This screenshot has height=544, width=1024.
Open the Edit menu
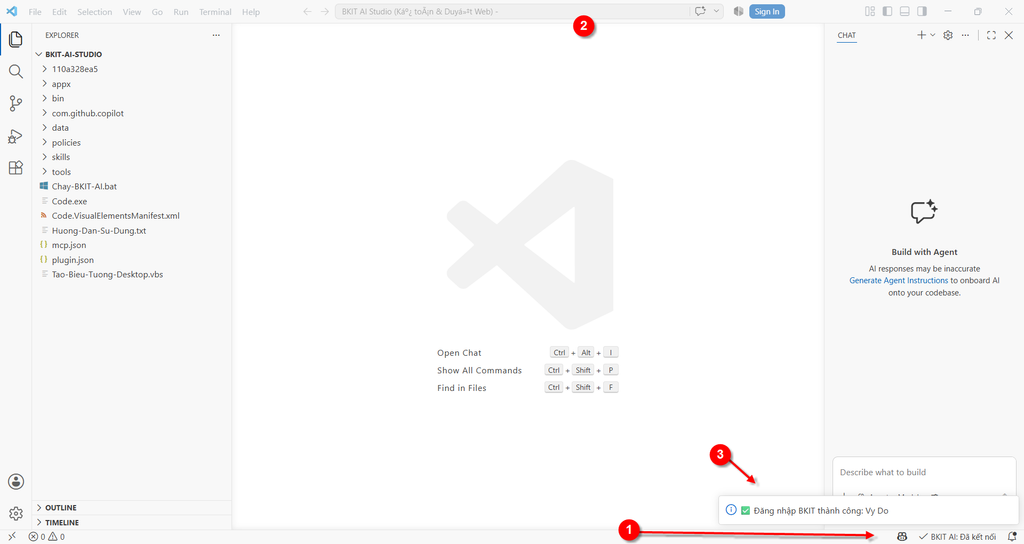point(59,12)
